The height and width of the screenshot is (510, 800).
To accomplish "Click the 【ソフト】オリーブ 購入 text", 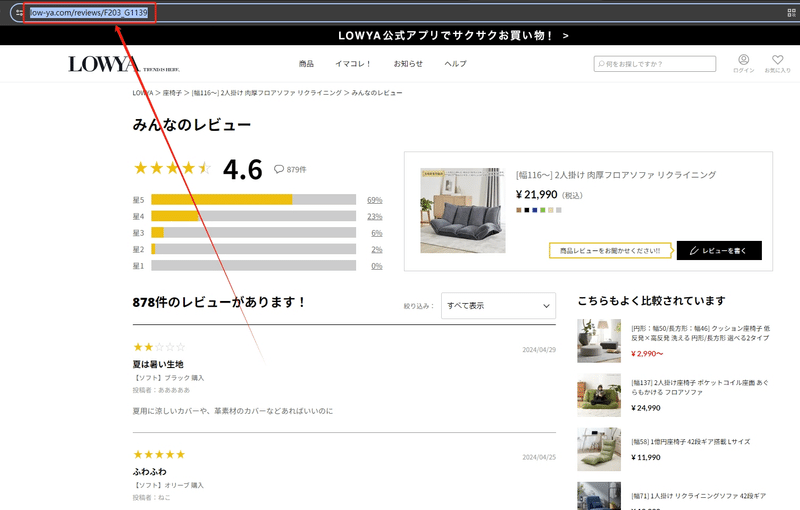I will tap(168, 485).
